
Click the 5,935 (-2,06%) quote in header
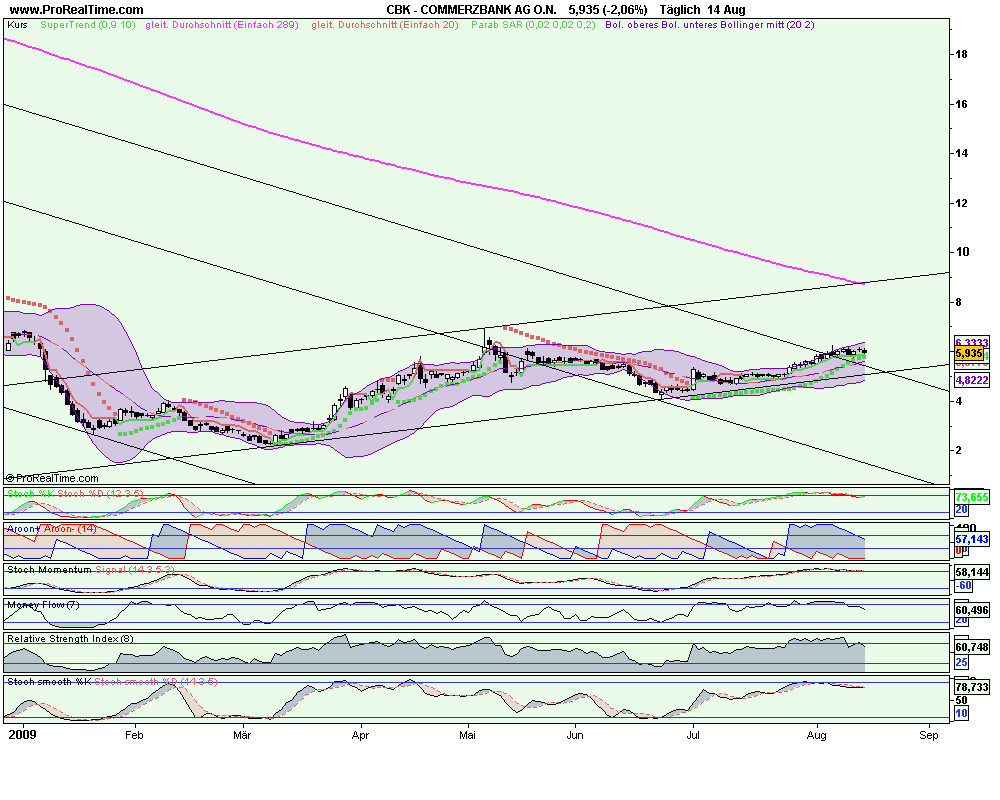click(608, 10)
